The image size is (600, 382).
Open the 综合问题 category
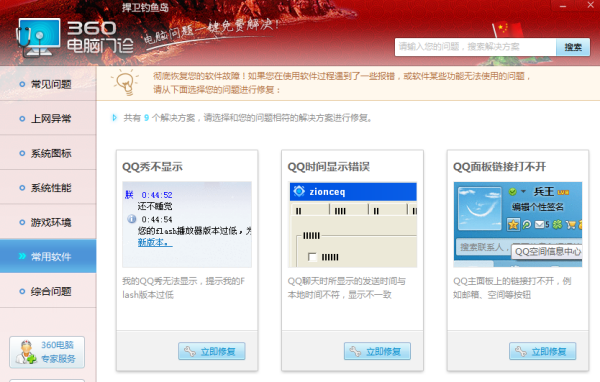coord(48,291)
